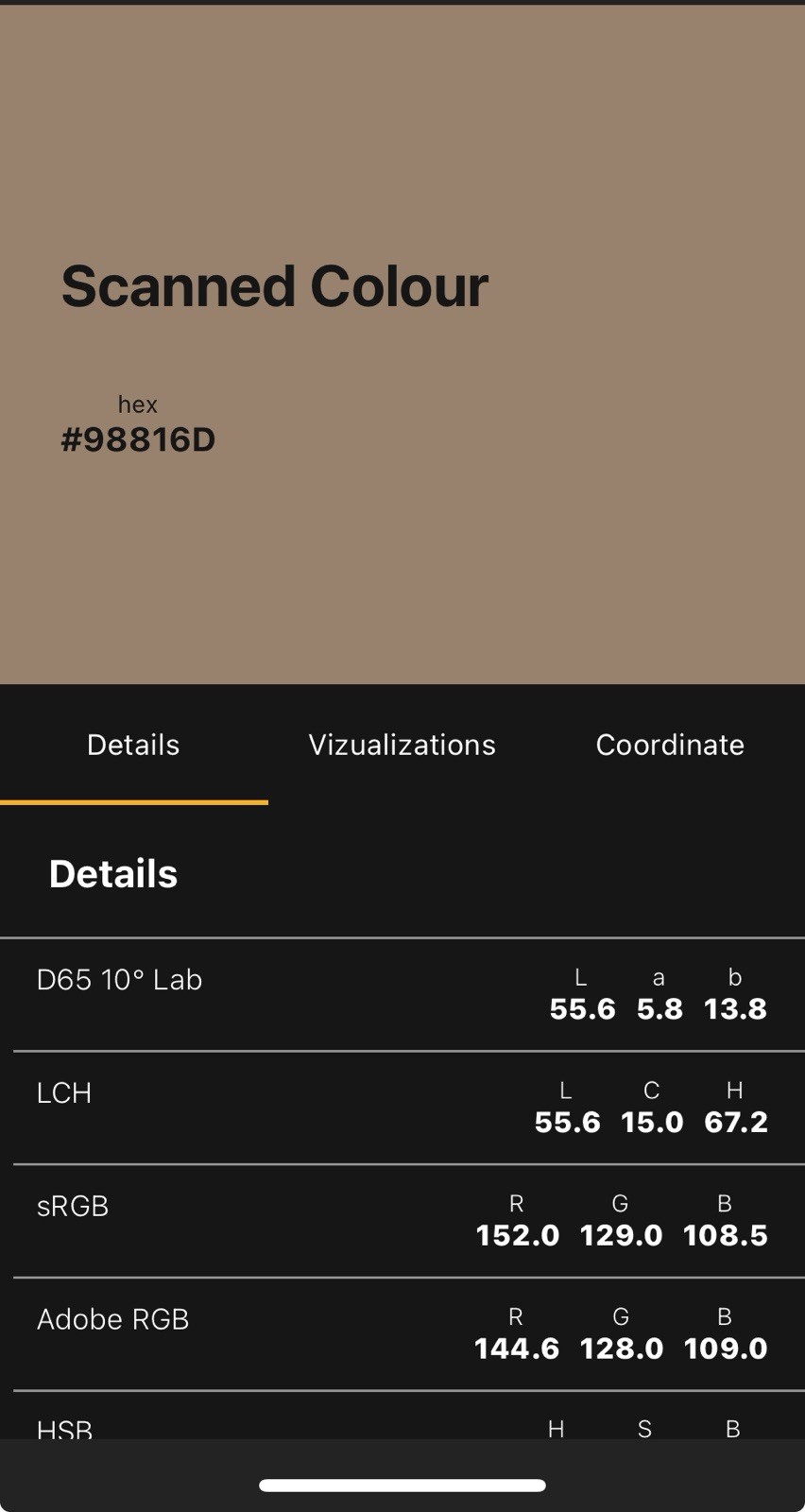Image resolution: width=805 pixels, height=1512 pixels.
Task: Tap the Lab b value 13.8
Action: coord(735,1009)
